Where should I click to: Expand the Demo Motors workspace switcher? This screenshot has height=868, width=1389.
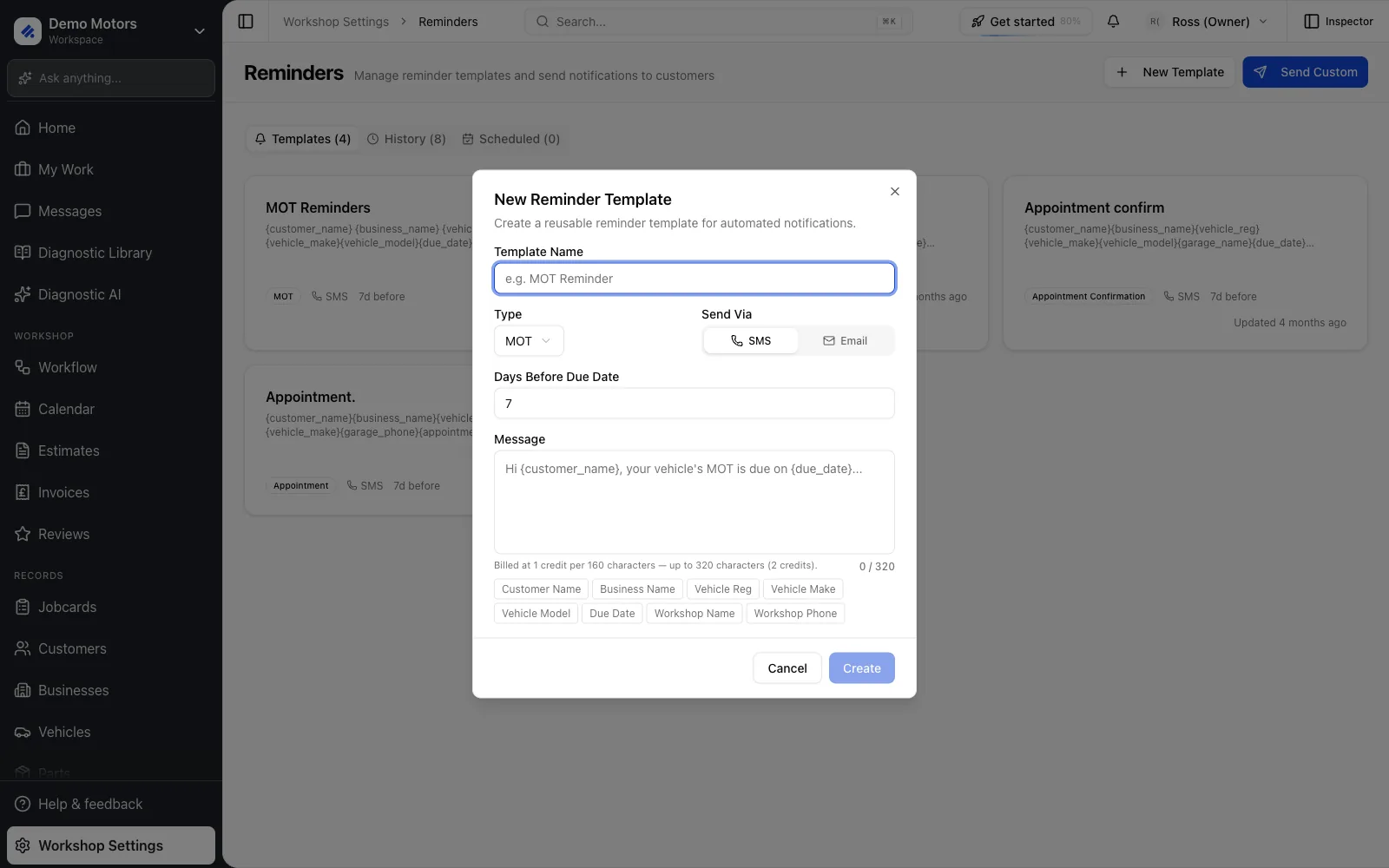pyautogui.click(x=111, y=30)
